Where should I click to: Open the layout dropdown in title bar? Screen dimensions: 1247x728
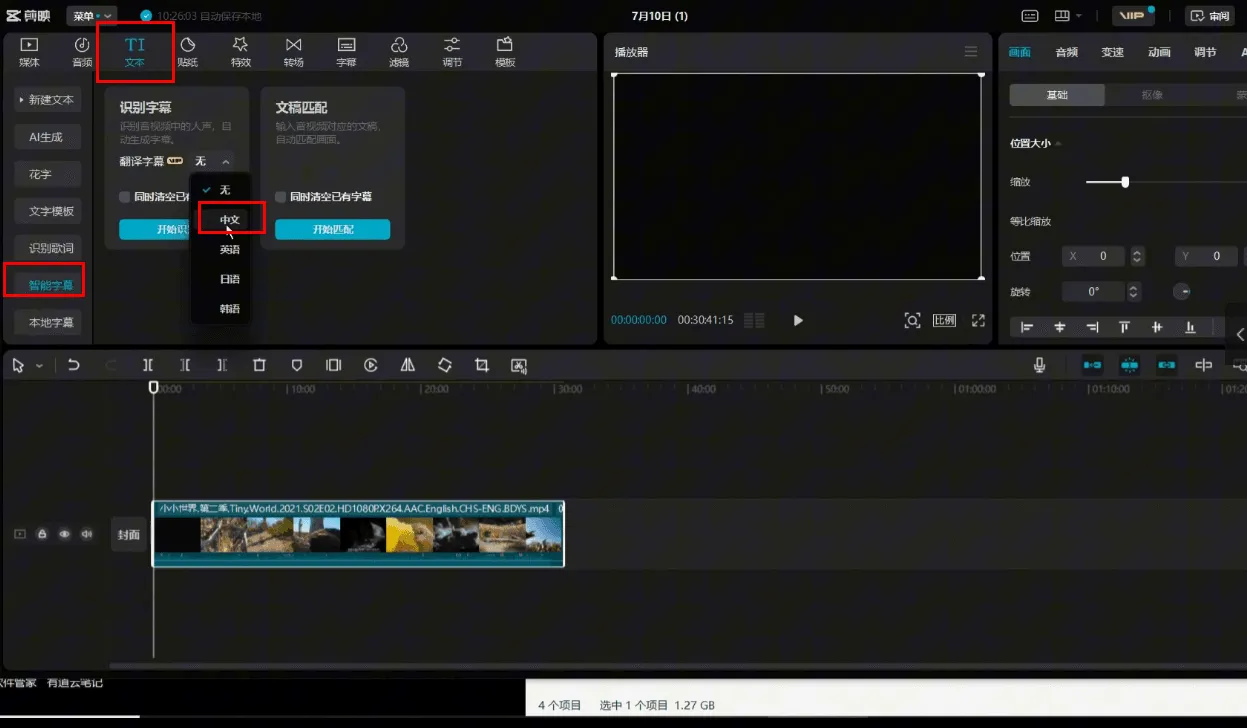(1068, 16)
